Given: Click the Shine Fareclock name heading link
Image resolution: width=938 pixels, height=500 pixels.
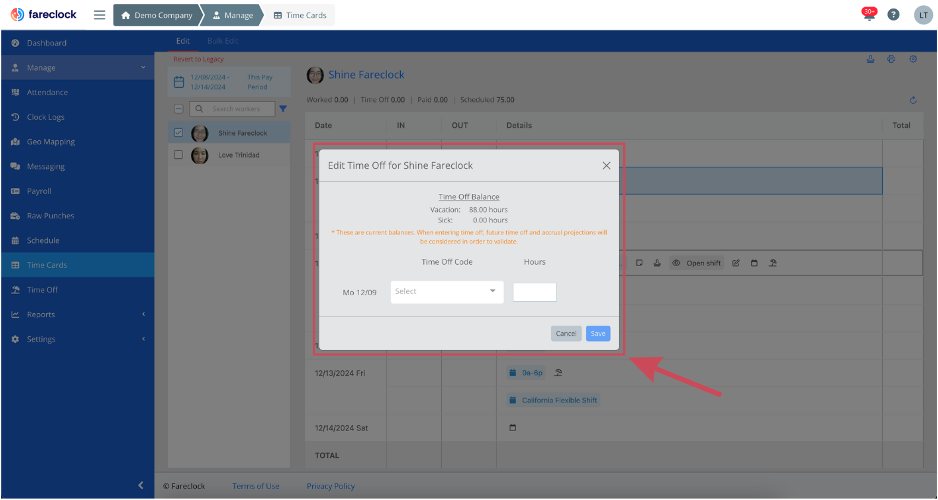Looking at the screenshot, I should [366, 75].
